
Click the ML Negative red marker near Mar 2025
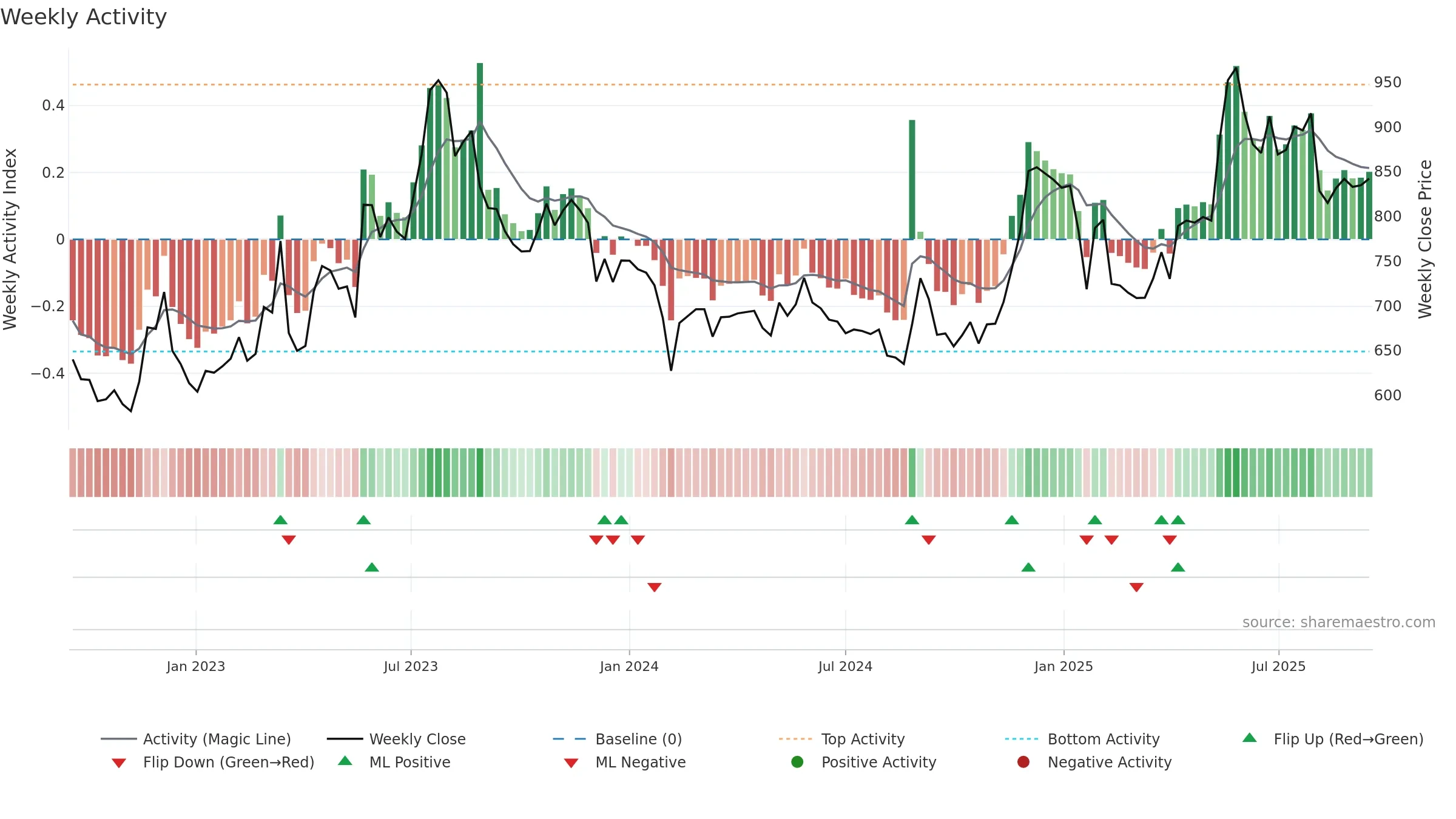[x=1136, y=587]
